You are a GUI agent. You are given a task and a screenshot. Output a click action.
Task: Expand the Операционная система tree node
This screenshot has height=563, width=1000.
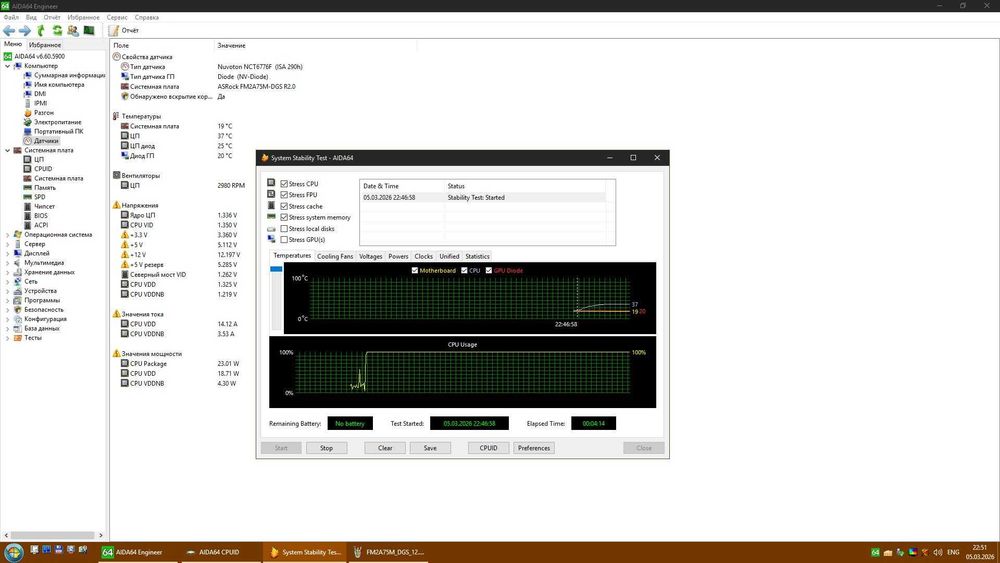tap(8, 235)
